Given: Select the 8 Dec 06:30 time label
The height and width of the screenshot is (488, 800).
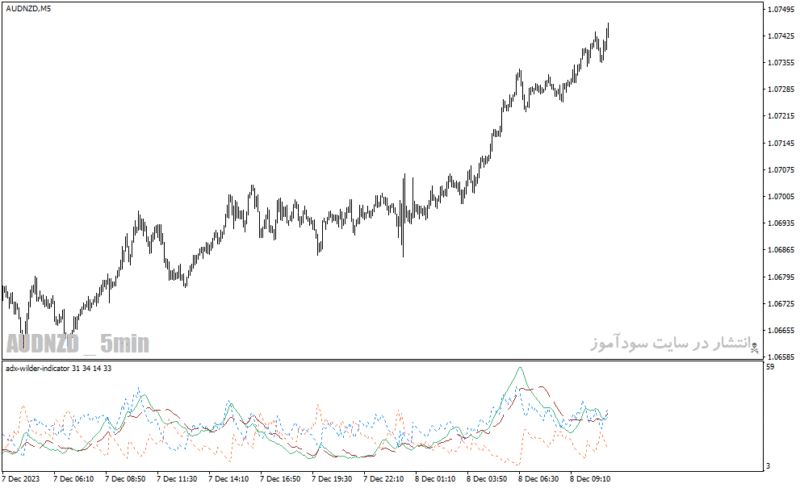Looking at the screenshot, I should pos(538,479).
